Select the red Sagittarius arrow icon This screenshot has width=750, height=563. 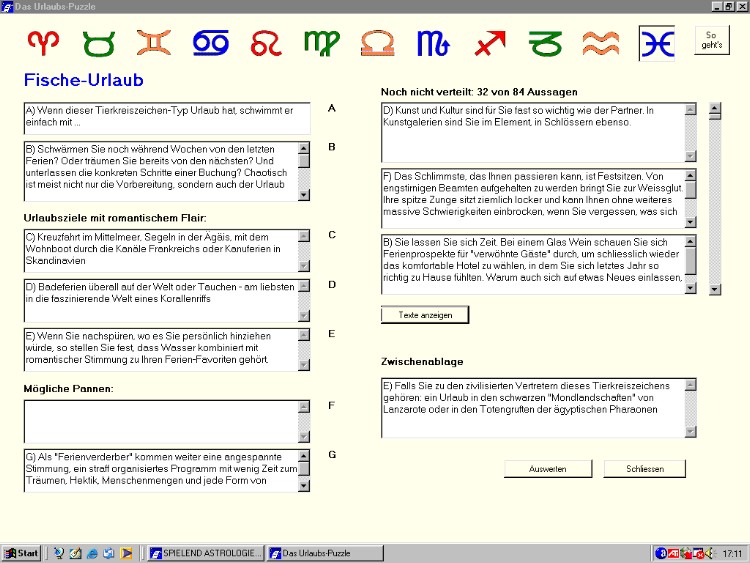(x=489, y=43)
